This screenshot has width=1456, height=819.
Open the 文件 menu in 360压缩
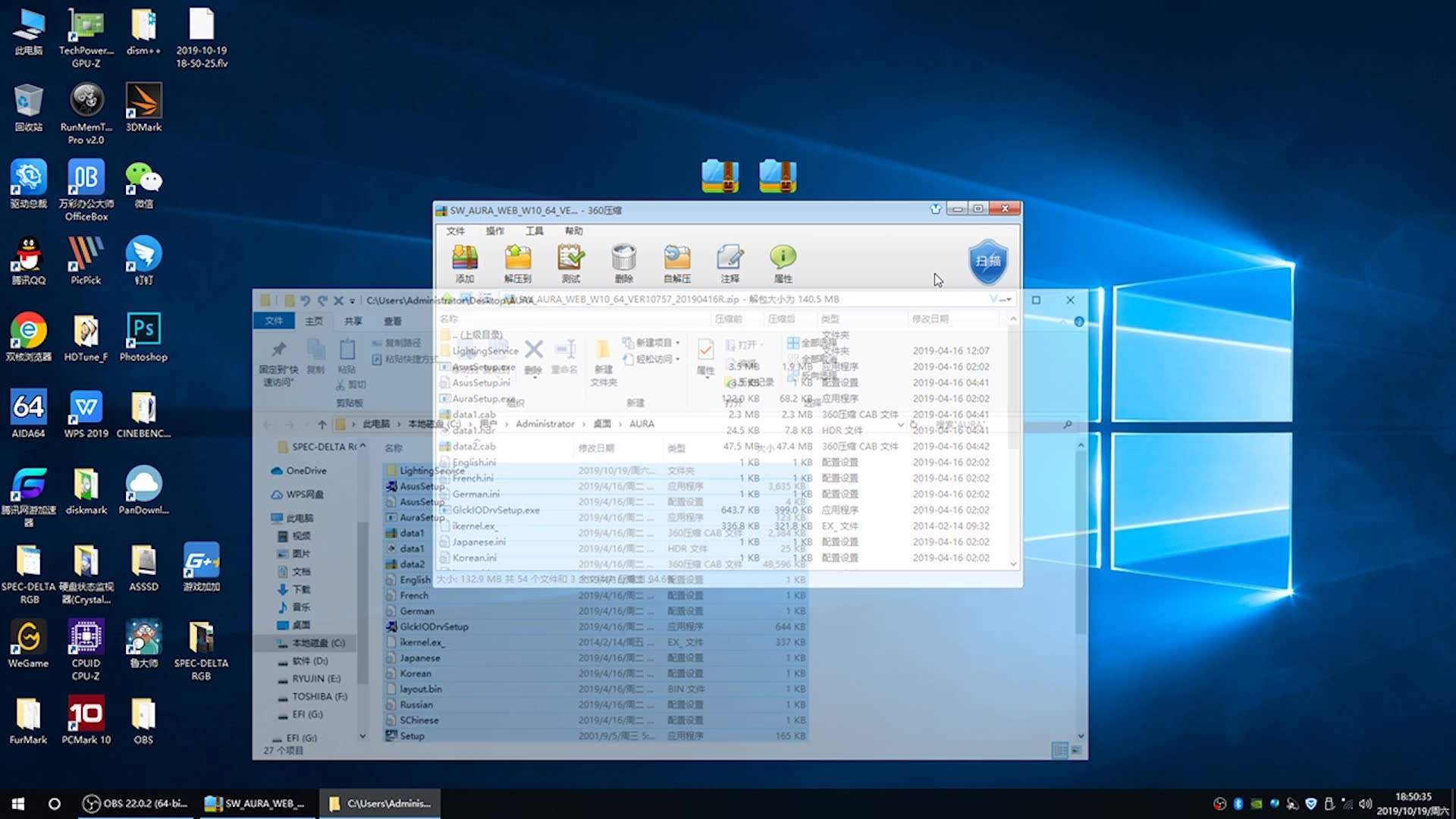point(456,231)
